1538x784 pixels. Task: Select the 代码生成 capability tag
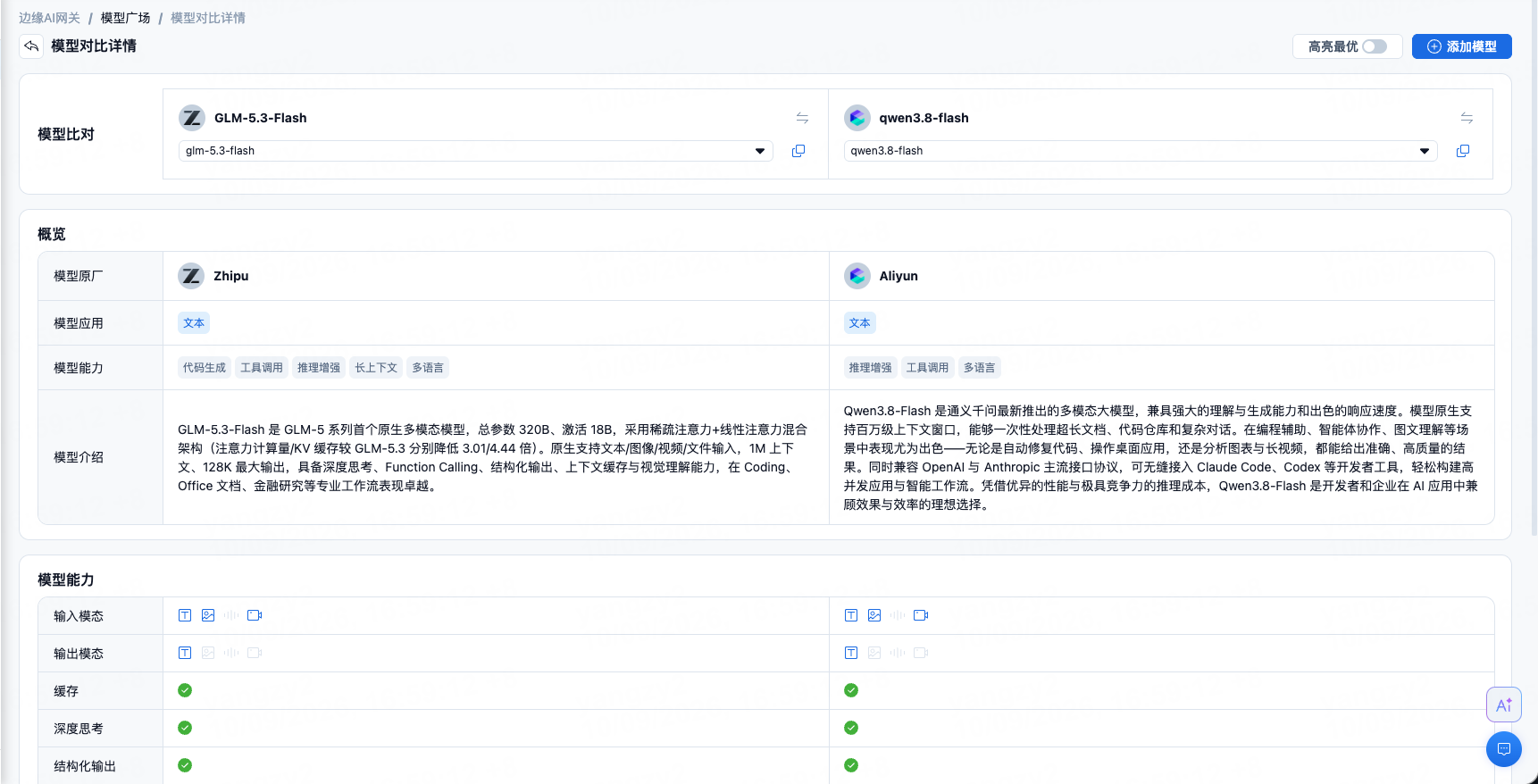[205, 368]
